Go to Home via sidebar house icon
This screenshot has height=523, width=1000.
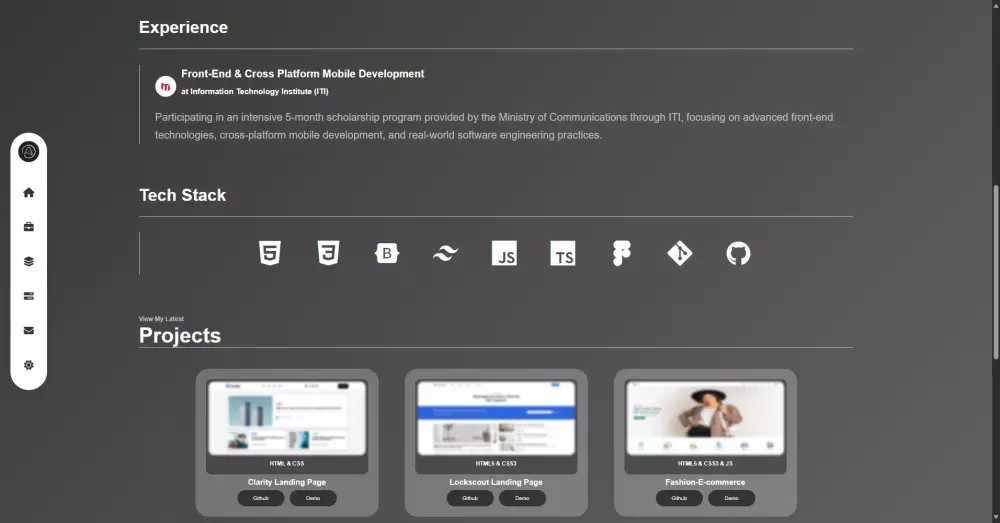point(29,193)
